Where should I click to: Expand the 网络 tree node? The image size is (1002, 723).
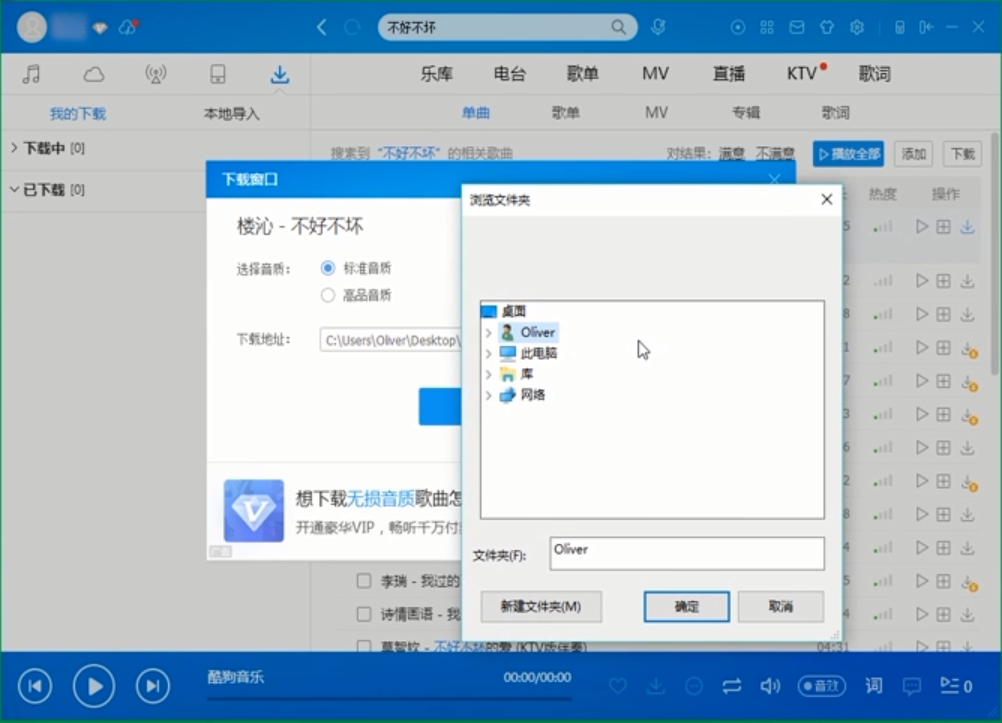(x=488, y=395)
